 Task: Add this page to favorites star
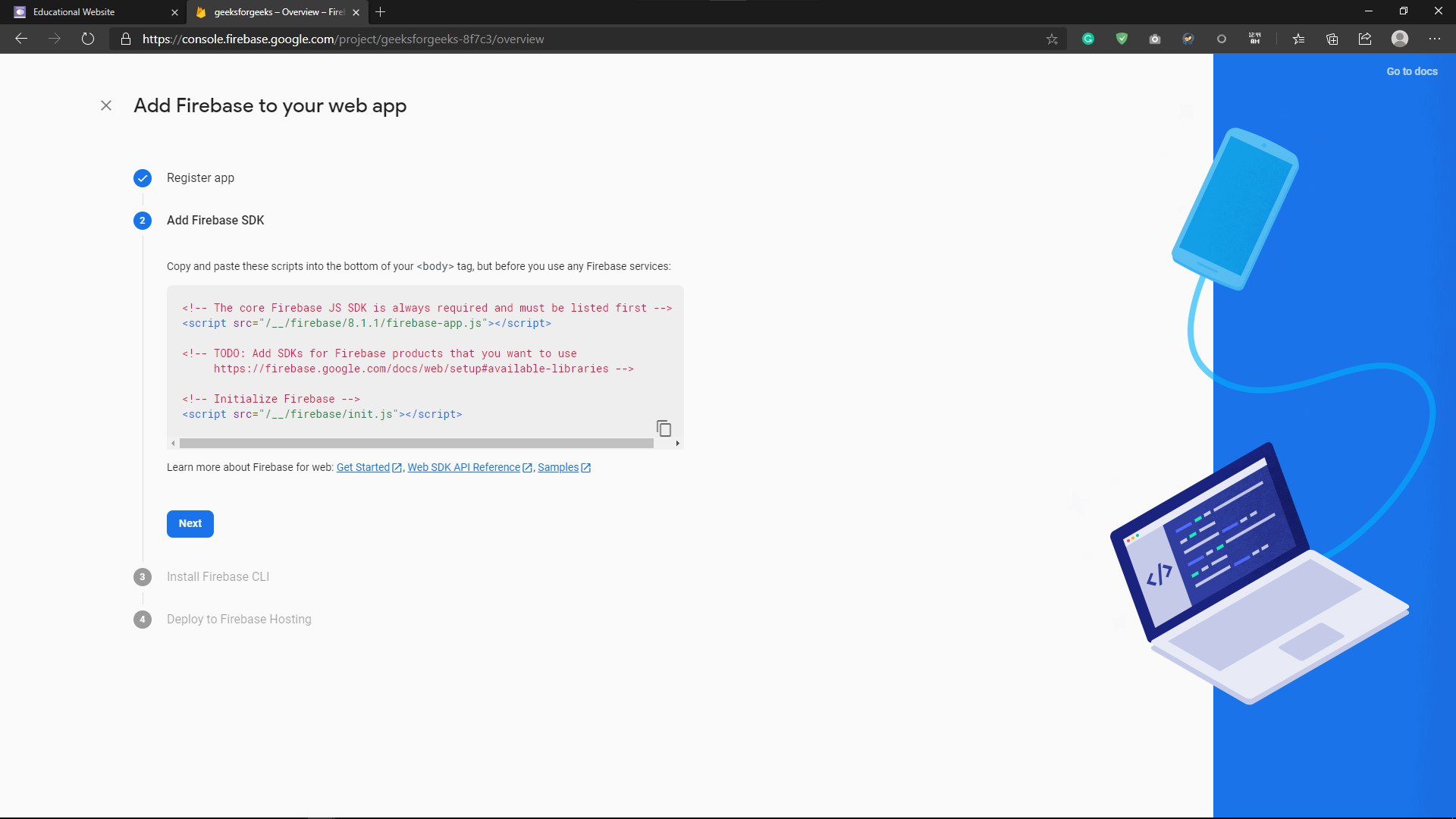[1052, 39]
